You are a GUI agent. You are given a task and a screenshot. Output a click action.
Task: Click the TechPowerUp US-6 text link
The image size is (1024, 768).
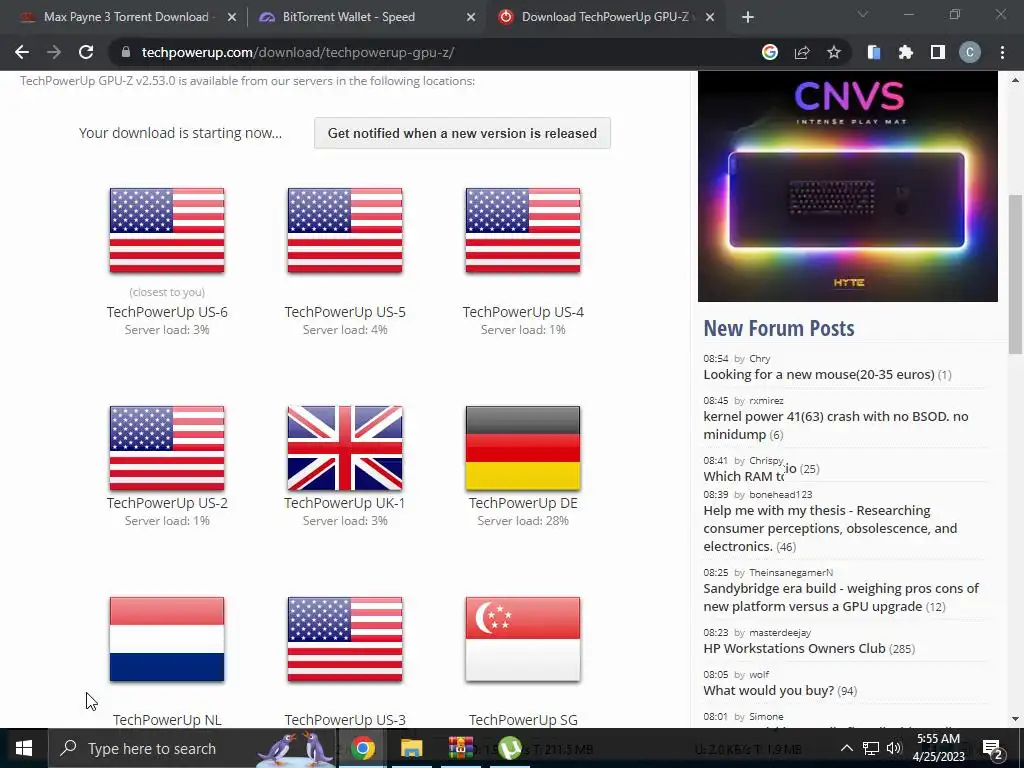click(167, 312)
